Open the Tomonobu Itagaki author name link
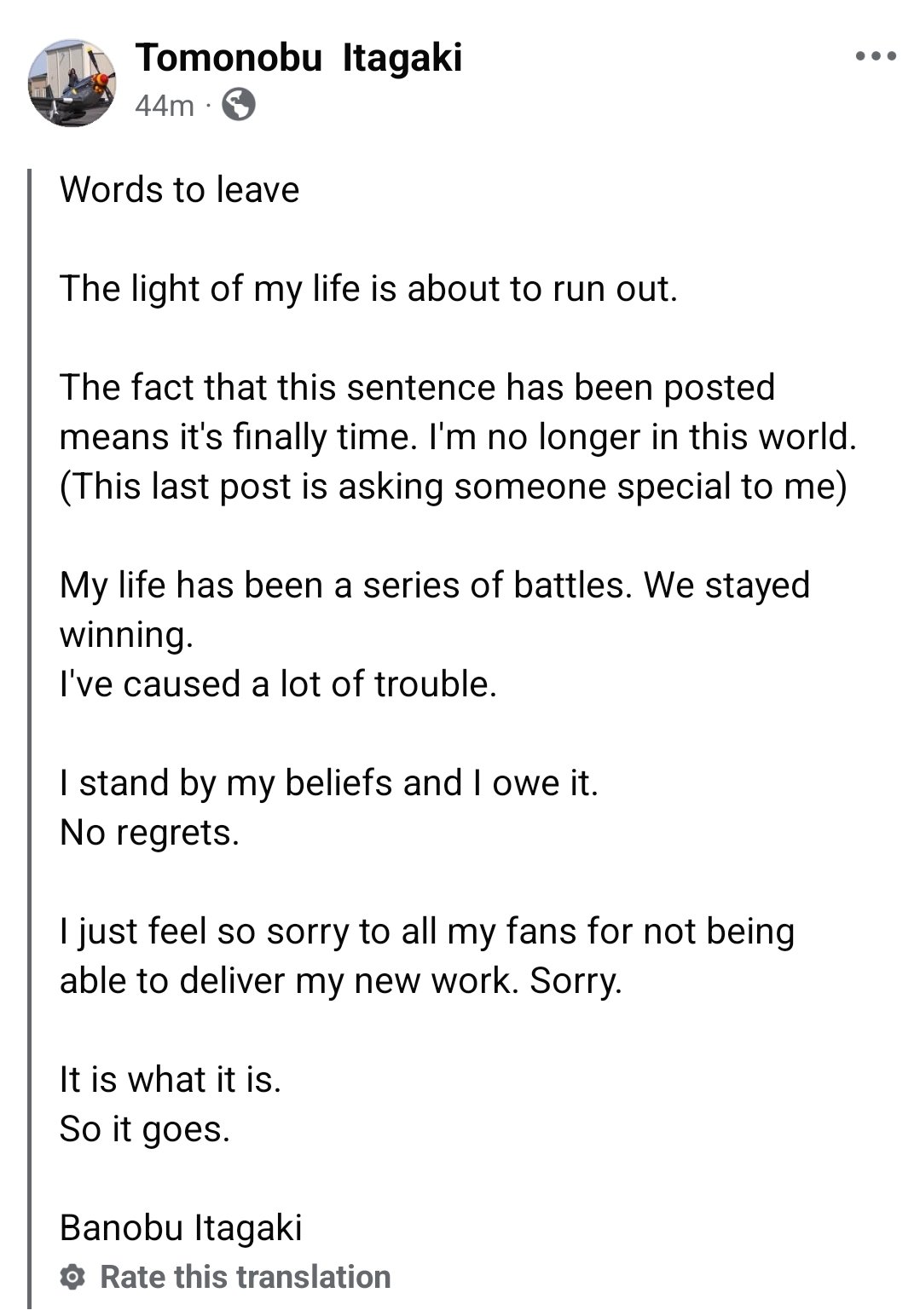Image resolution: width=920 pixels, height=1316 pixels. click(x=298, y=58)
